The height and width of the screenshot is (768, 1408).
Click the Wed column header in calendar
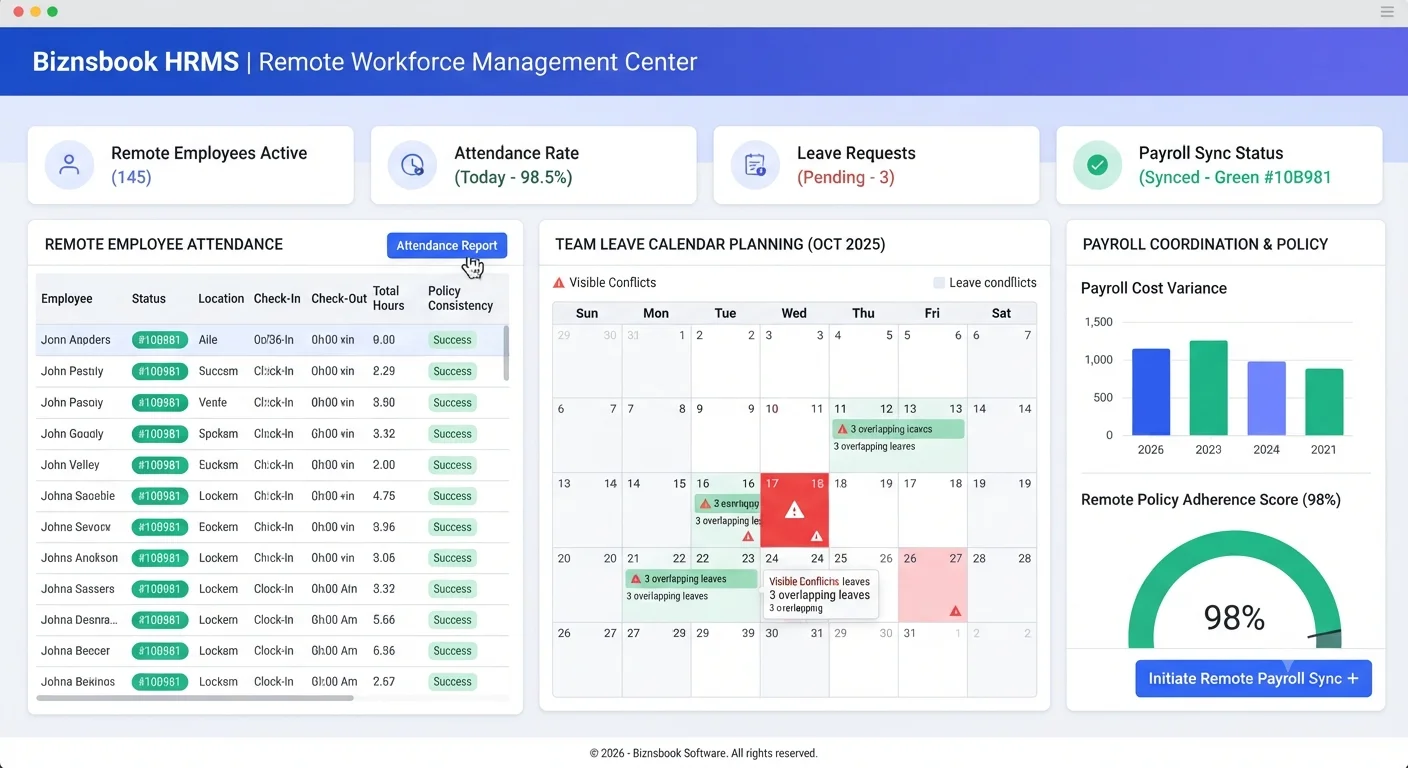click(x=794, y=313)
